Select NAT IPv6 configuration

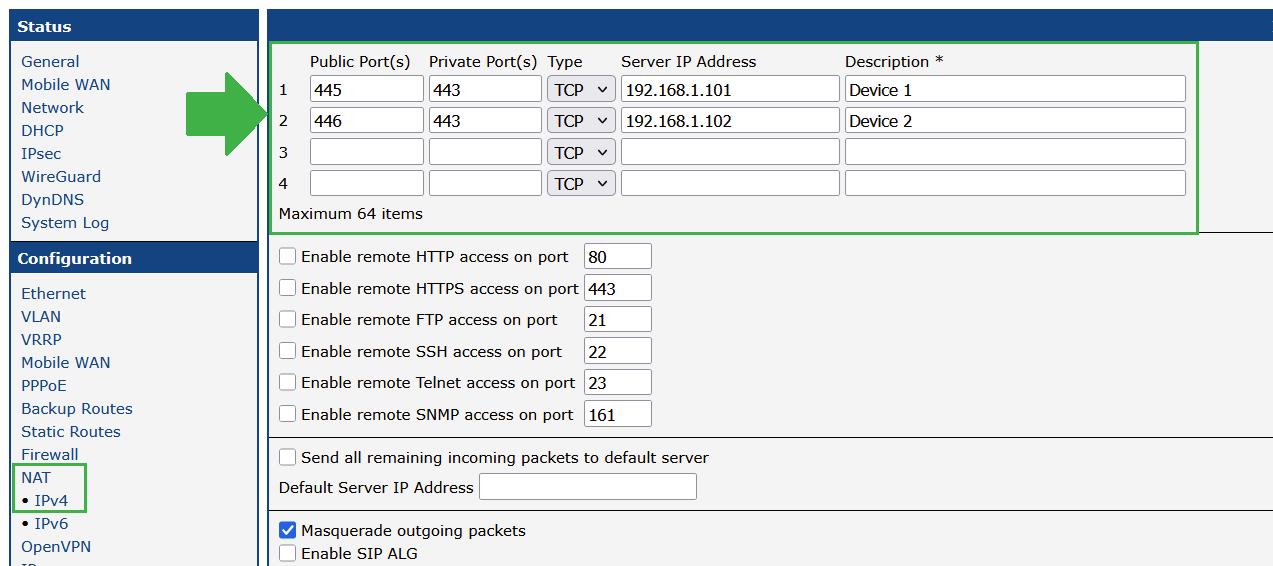click(51, 524)
